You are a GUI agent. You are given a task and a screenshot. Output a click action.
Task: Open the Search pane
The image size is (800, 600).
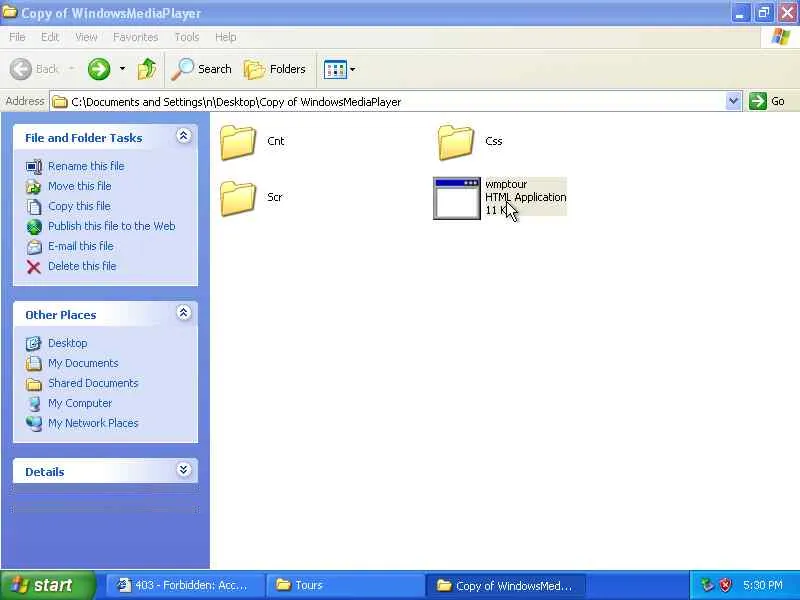202,69
